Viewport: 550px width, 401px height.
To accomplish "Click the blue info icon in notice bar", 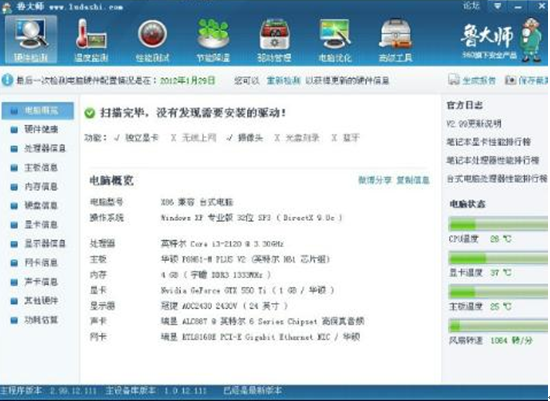I will click(x=7, y=80).
